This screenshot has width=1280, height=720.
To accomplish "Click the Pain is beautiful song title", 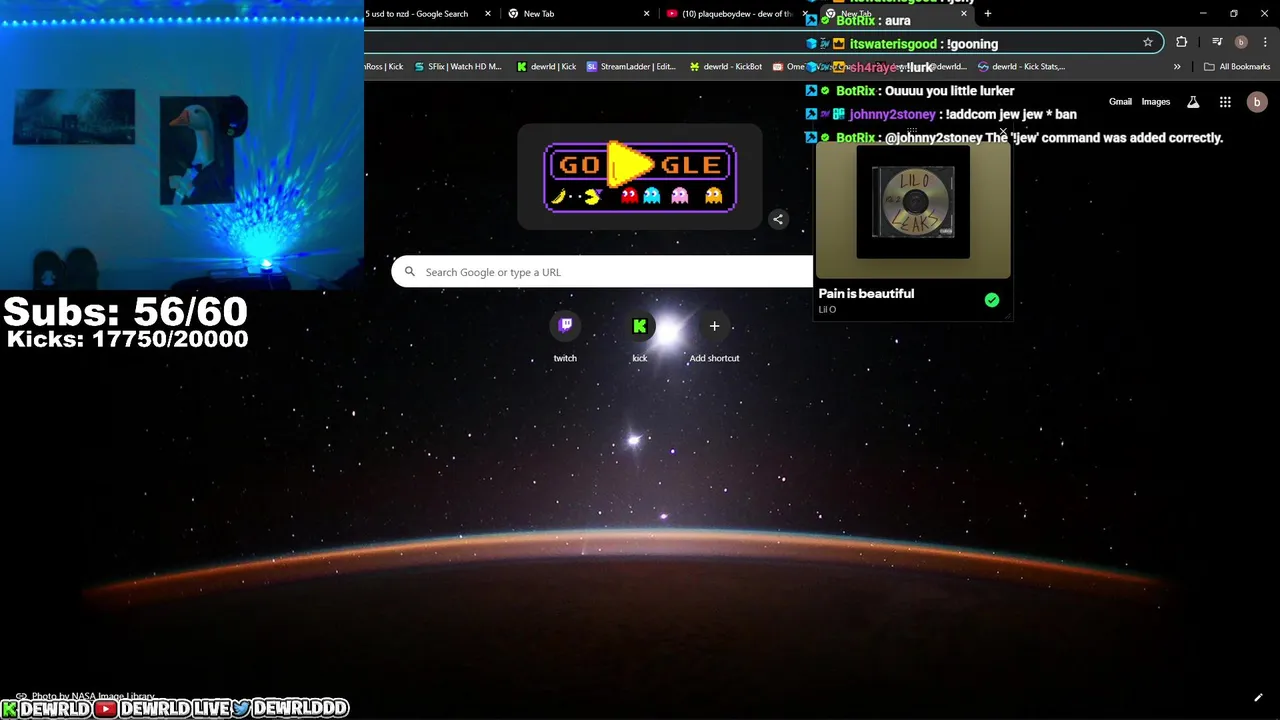I will tap(866, 293).
